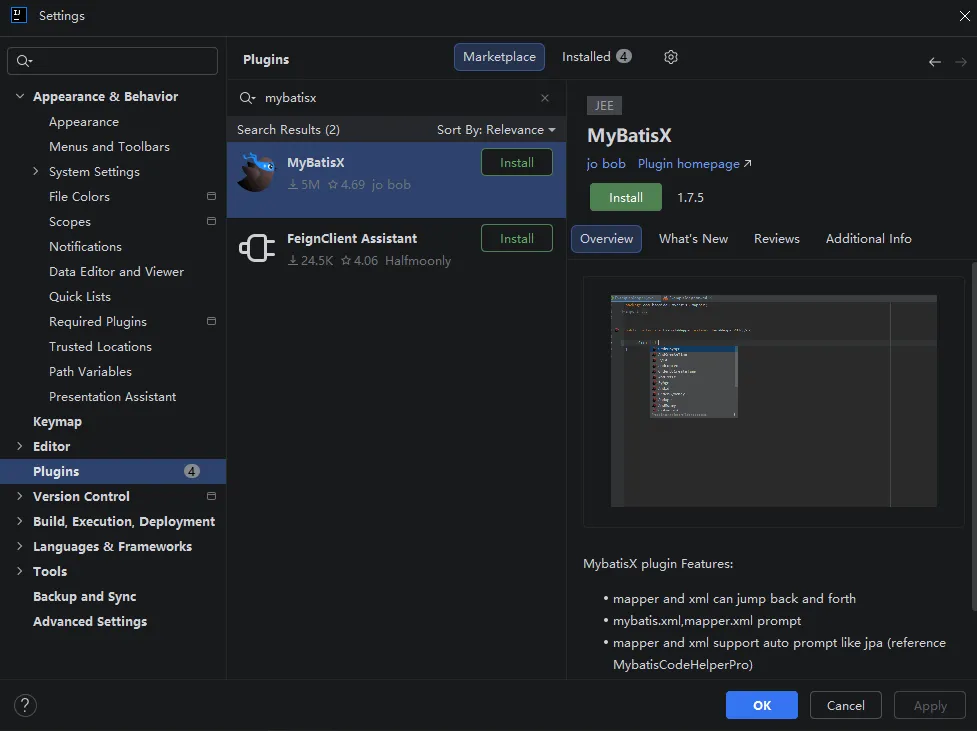Open the What's New tab
977x731 pixels.
point(693,239)
